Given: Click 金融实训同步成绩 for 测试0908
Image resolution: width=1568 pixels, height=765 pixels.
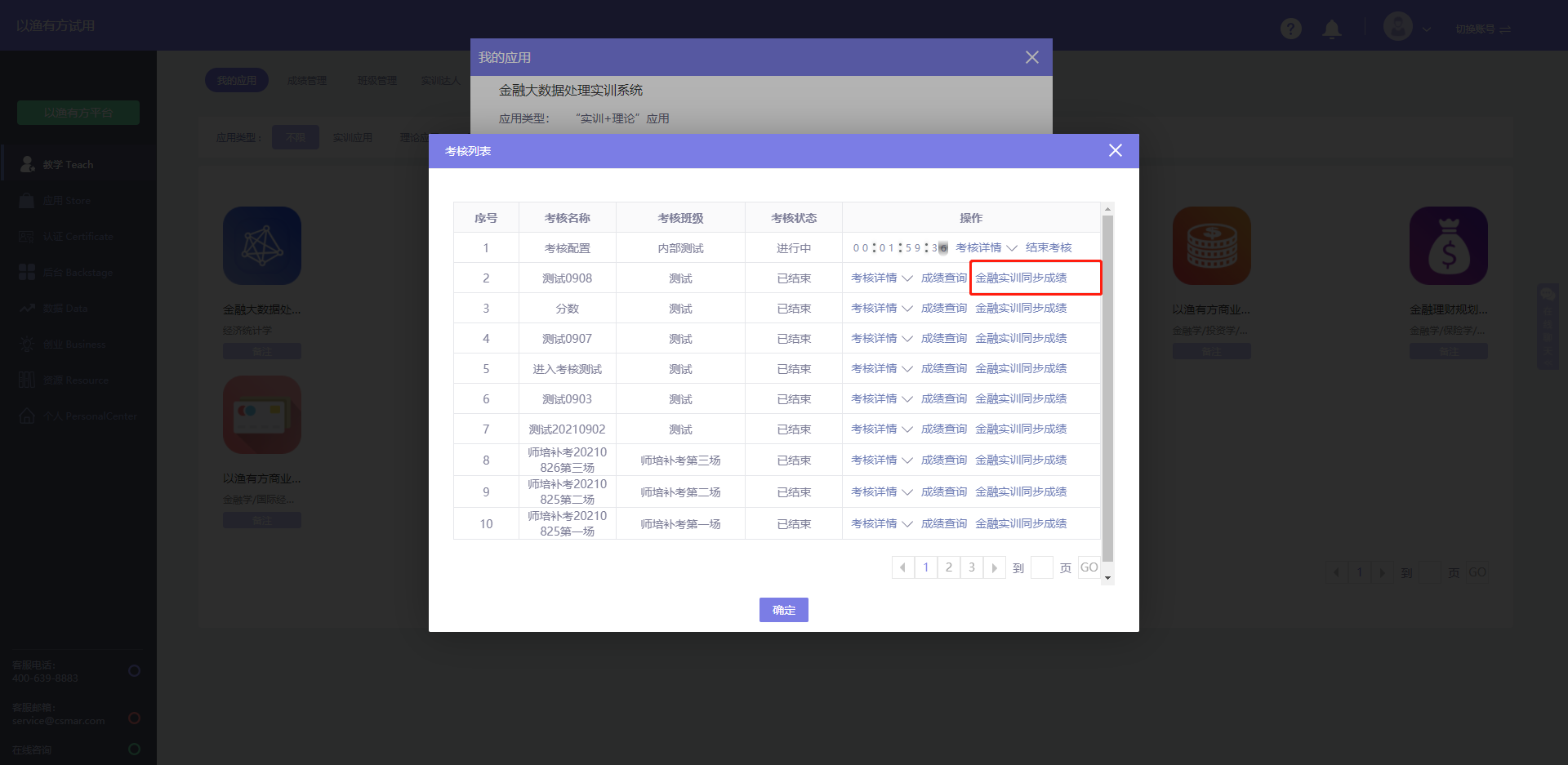Looking at the screenshot, I should point(1021,278).
